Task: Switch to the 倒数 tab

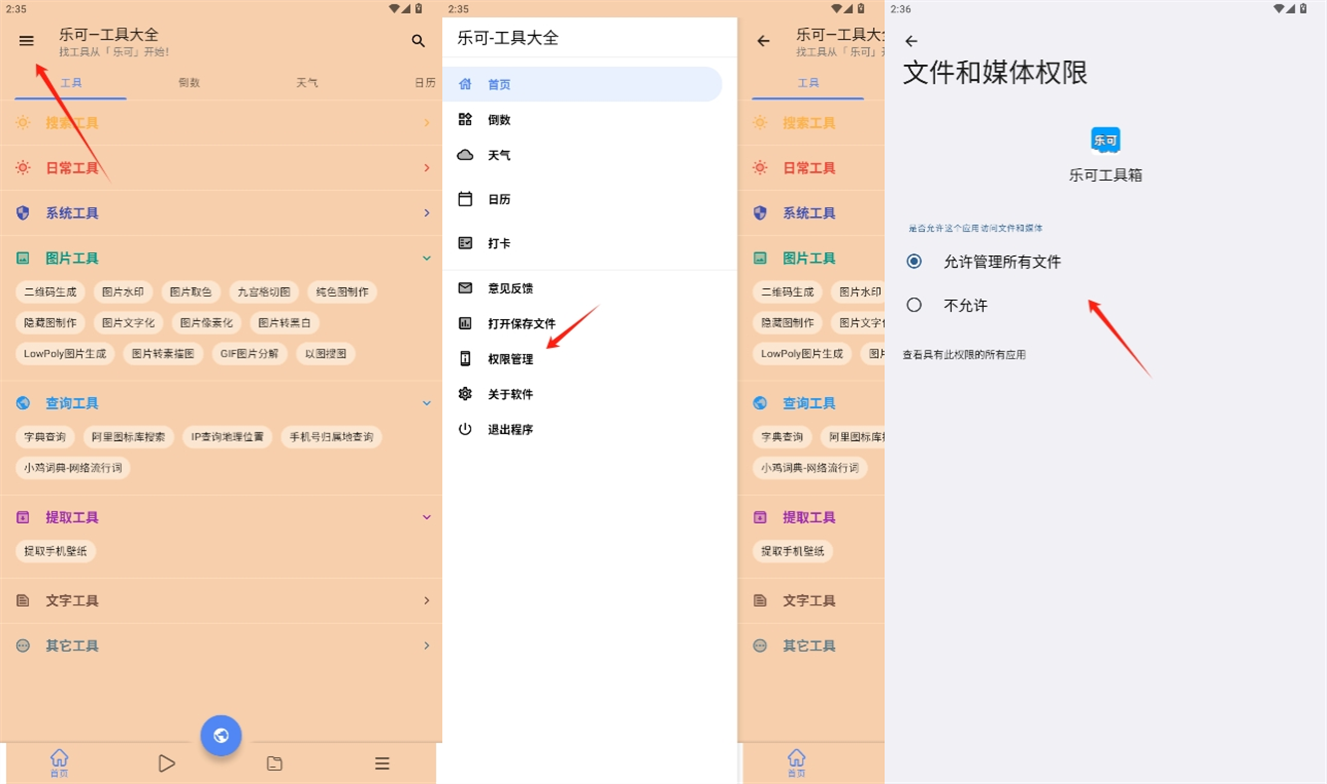Action: coord(189,83)
